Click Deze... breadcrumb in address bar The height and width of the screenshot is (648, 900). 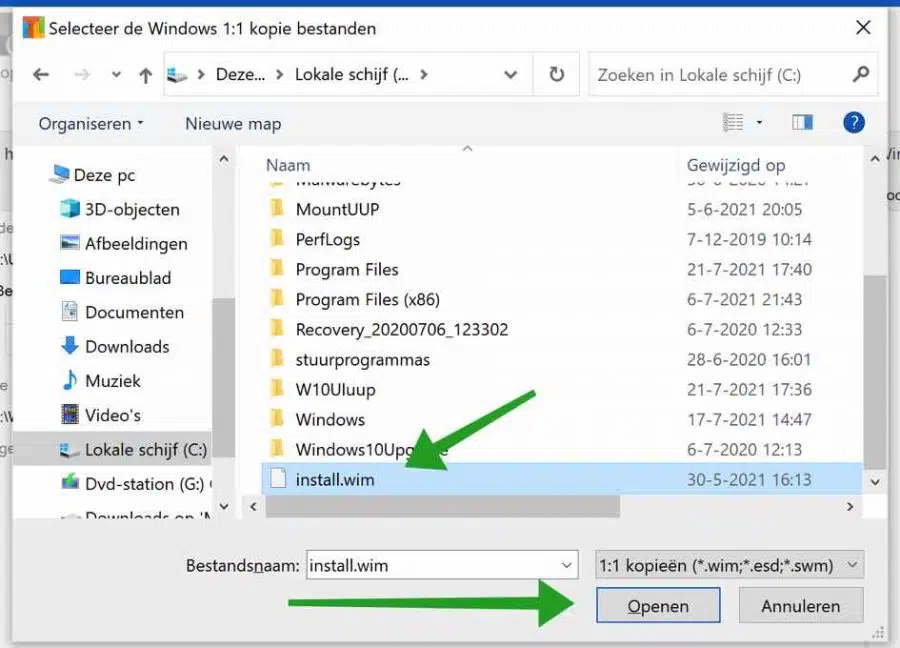[x=240, y=75]
